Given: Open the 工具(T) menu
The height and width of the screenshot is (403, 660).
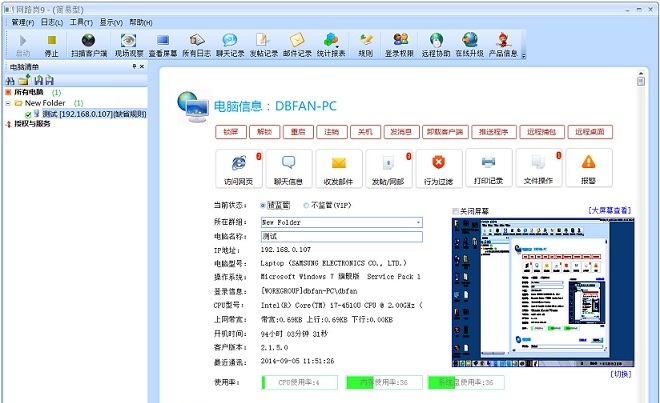Looking at the screenshot, I should click(82, 21).
